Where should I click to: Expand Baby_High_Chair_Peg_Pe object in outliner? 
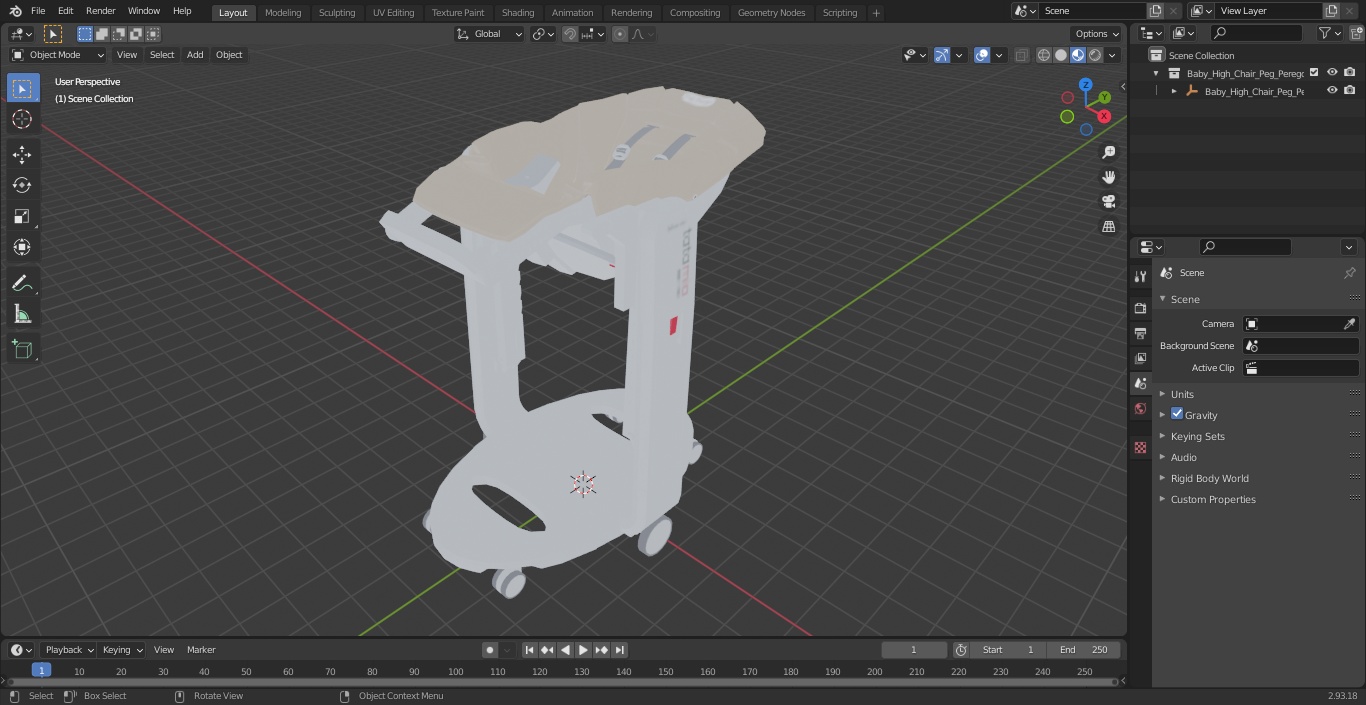[x=1174, y=91]
